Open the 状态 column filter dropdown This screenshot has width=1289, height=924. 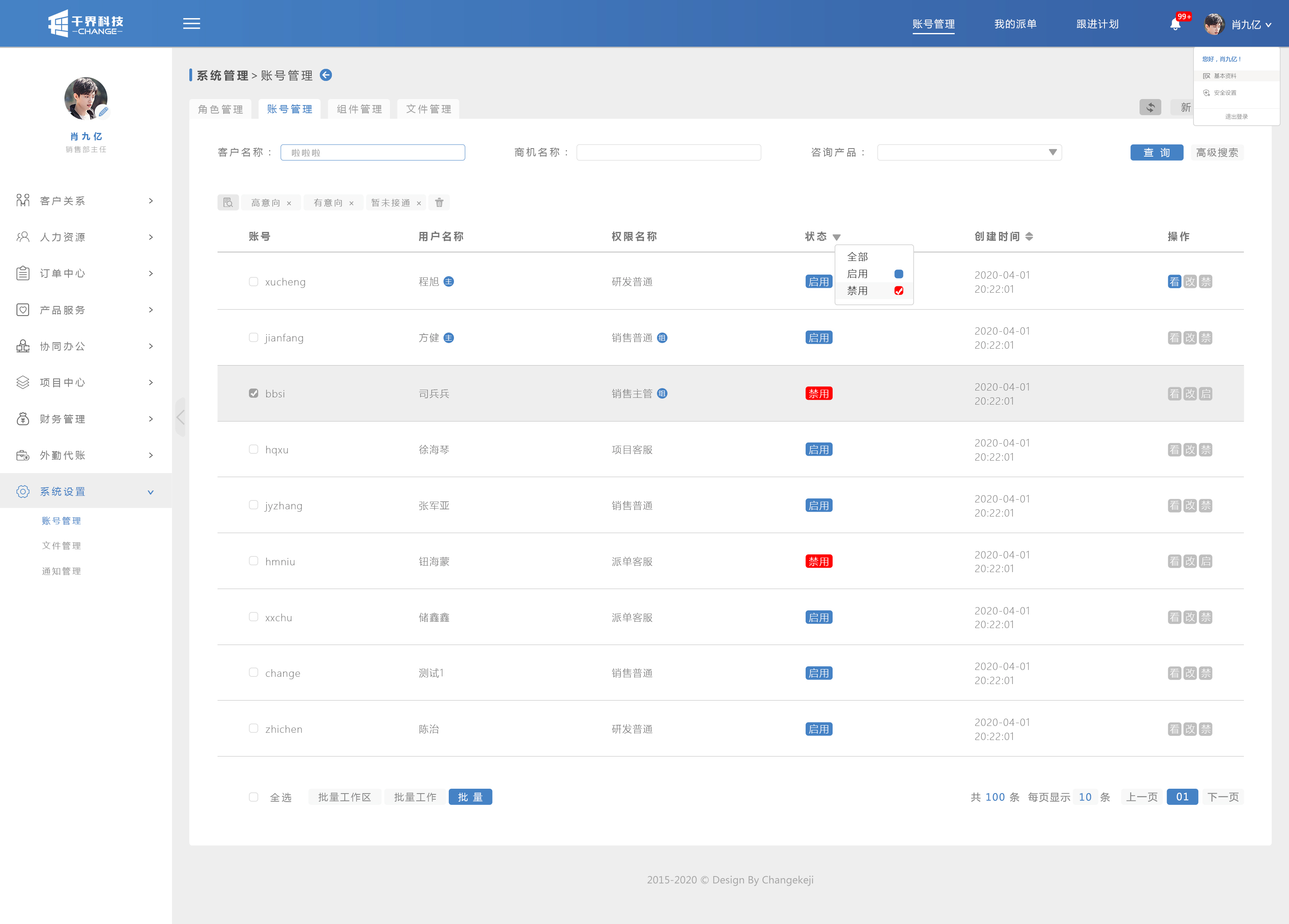tap(837, 238)
